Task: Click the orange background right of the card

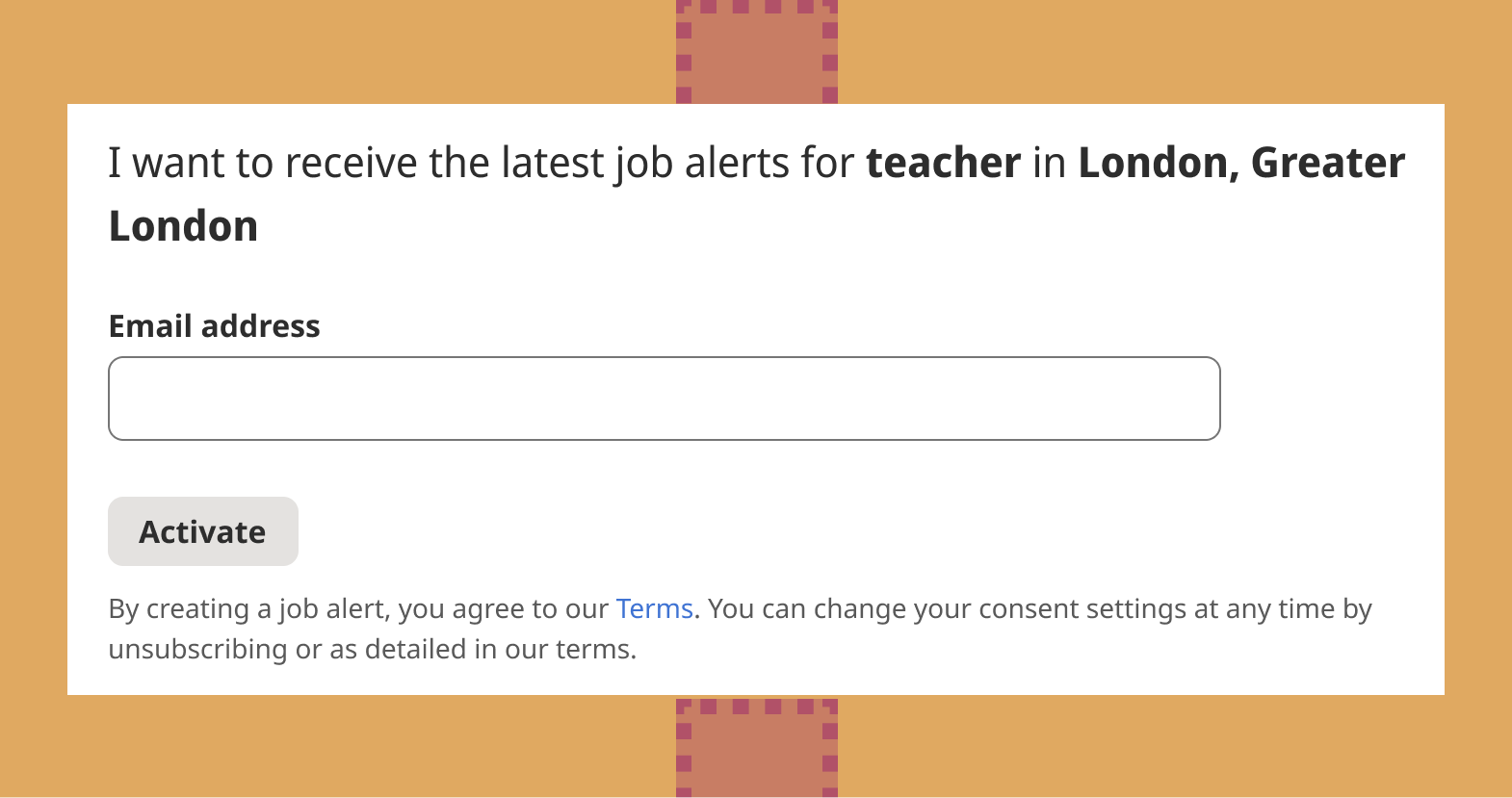Action: (1478, 399)
